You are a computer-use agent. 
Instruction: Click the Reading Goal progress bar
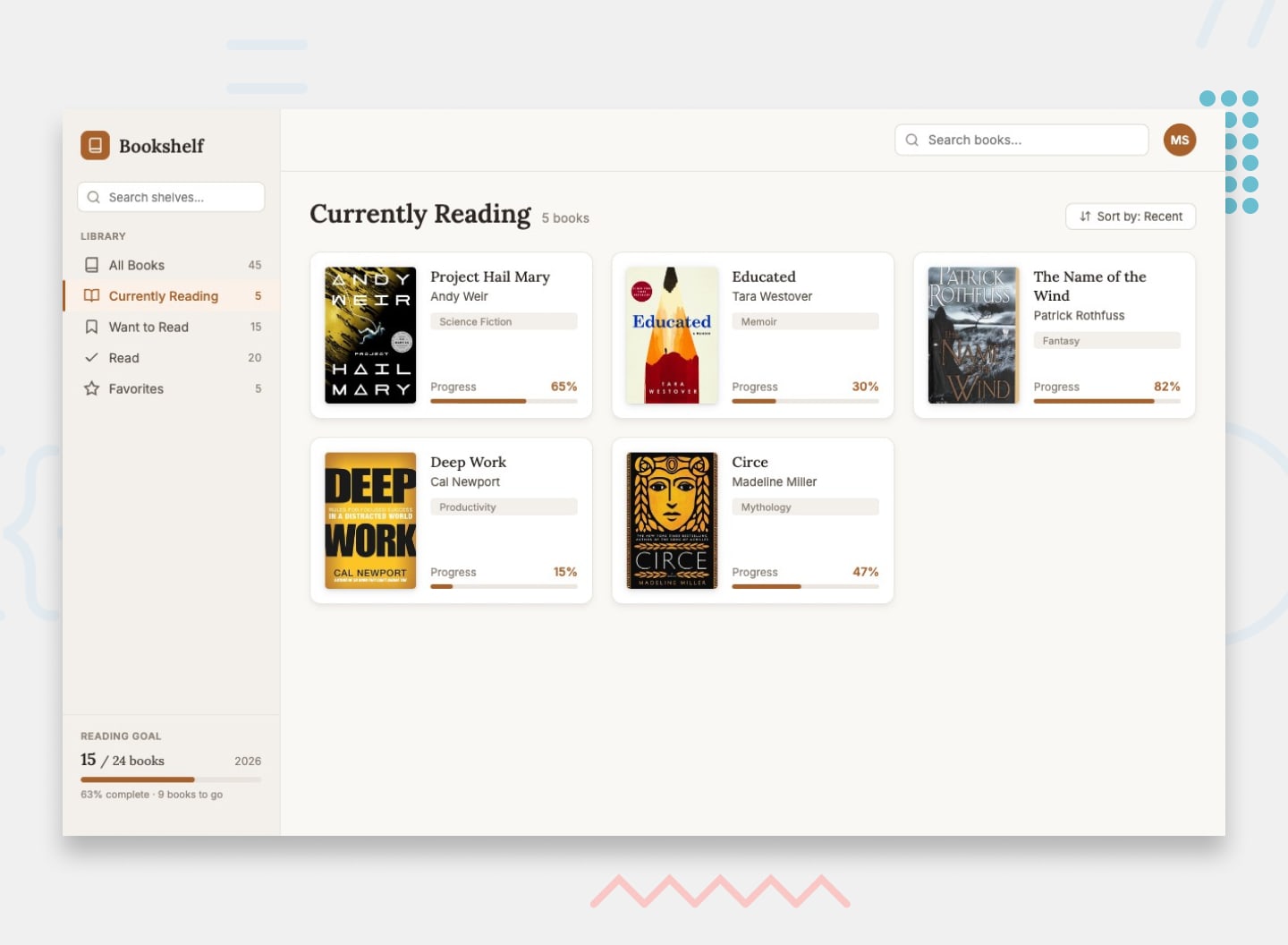pyautogui.click(x=171, y=779)
